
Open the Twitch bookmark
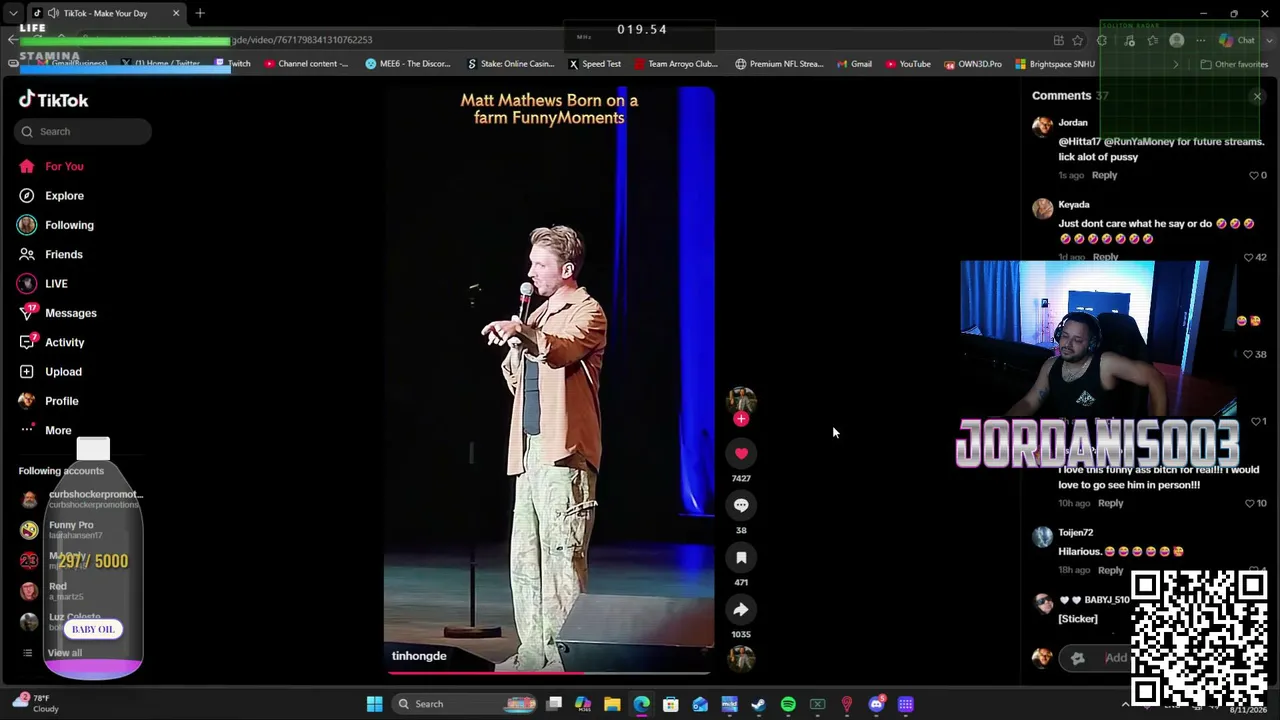[233, 64]
